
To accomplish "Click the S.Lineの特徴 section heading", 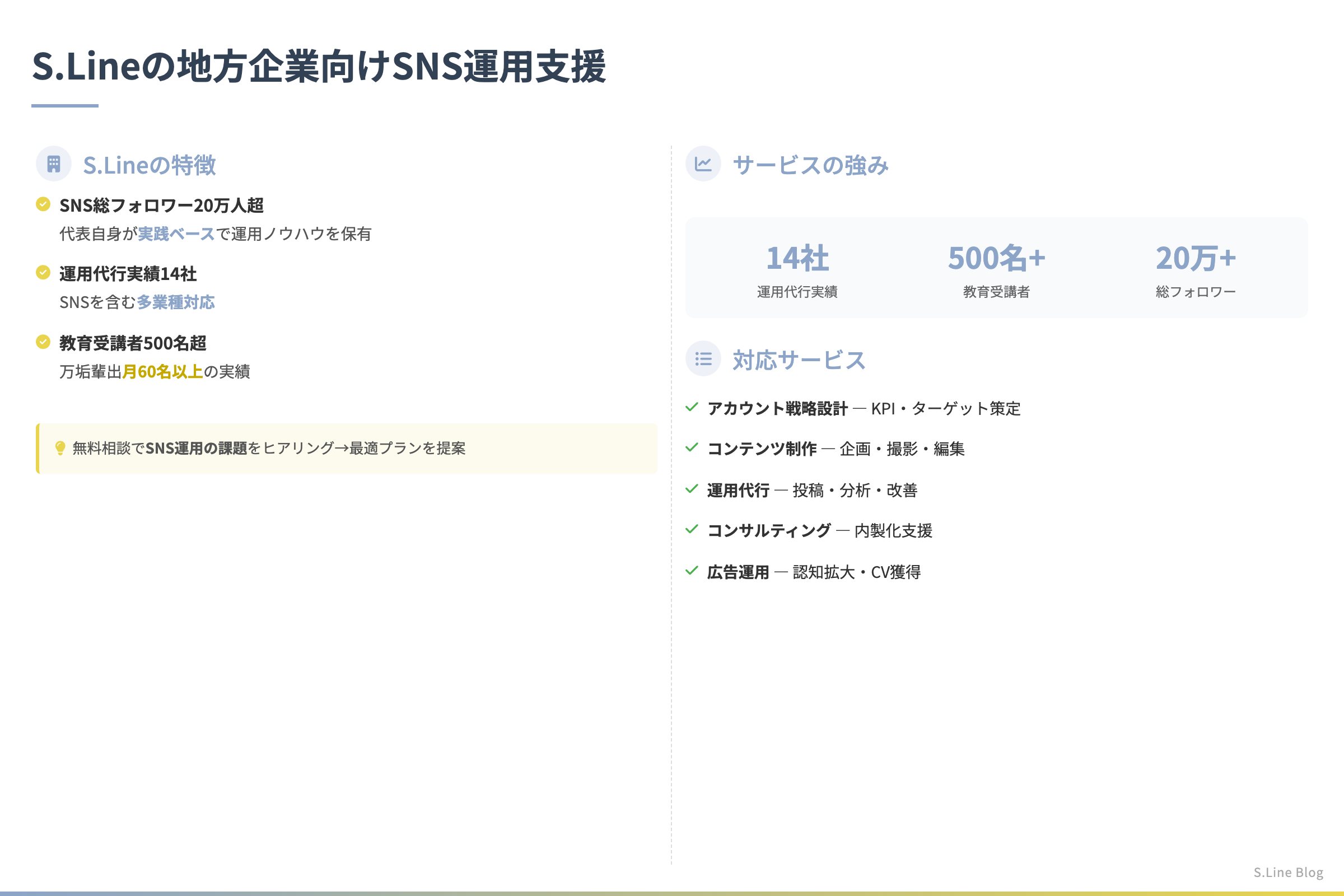I will pos(149,165).
